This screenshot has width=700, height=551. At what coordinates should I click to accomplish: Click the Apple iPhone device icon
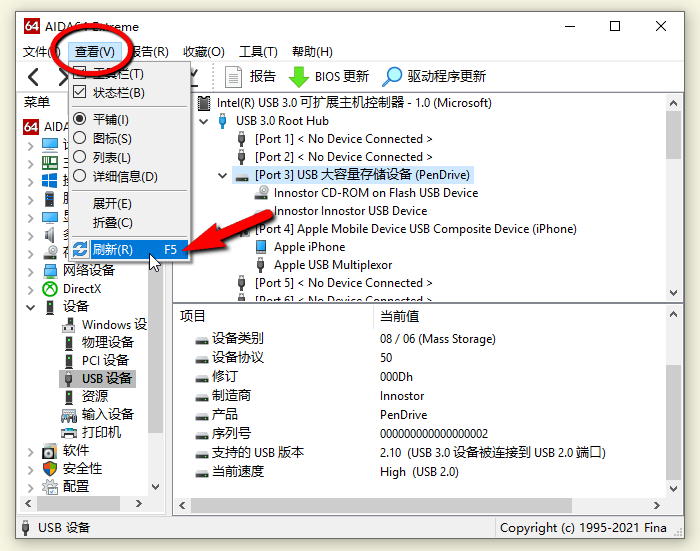261,247
